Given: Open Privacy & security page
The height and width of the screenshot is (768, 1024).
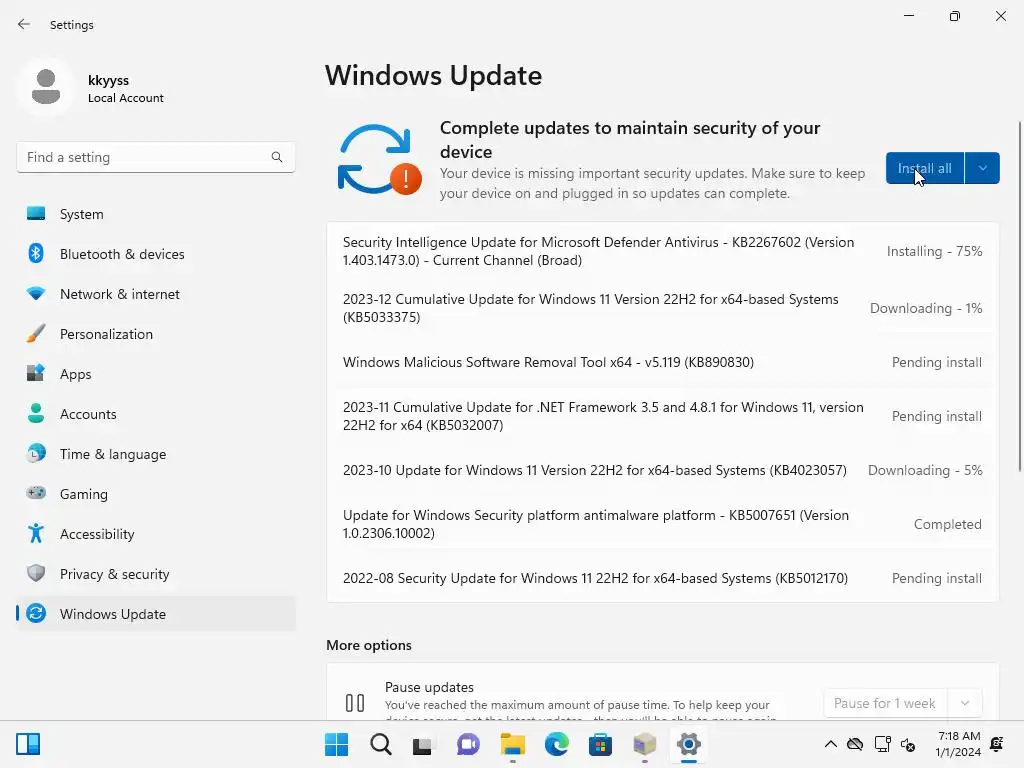Looking at the screenshot, I should tap(156, 573).
